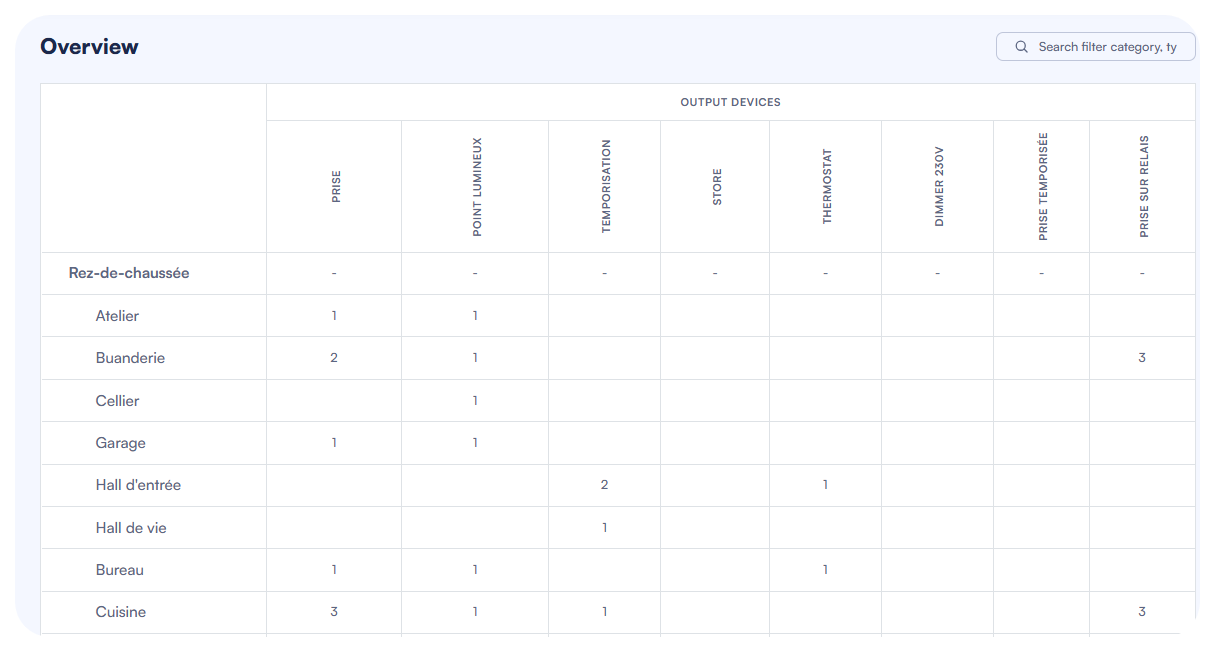Screen dimensions: 1215x652
Task: Select the STORE column header
Action: pyautogui.click(x=714, y=186)
